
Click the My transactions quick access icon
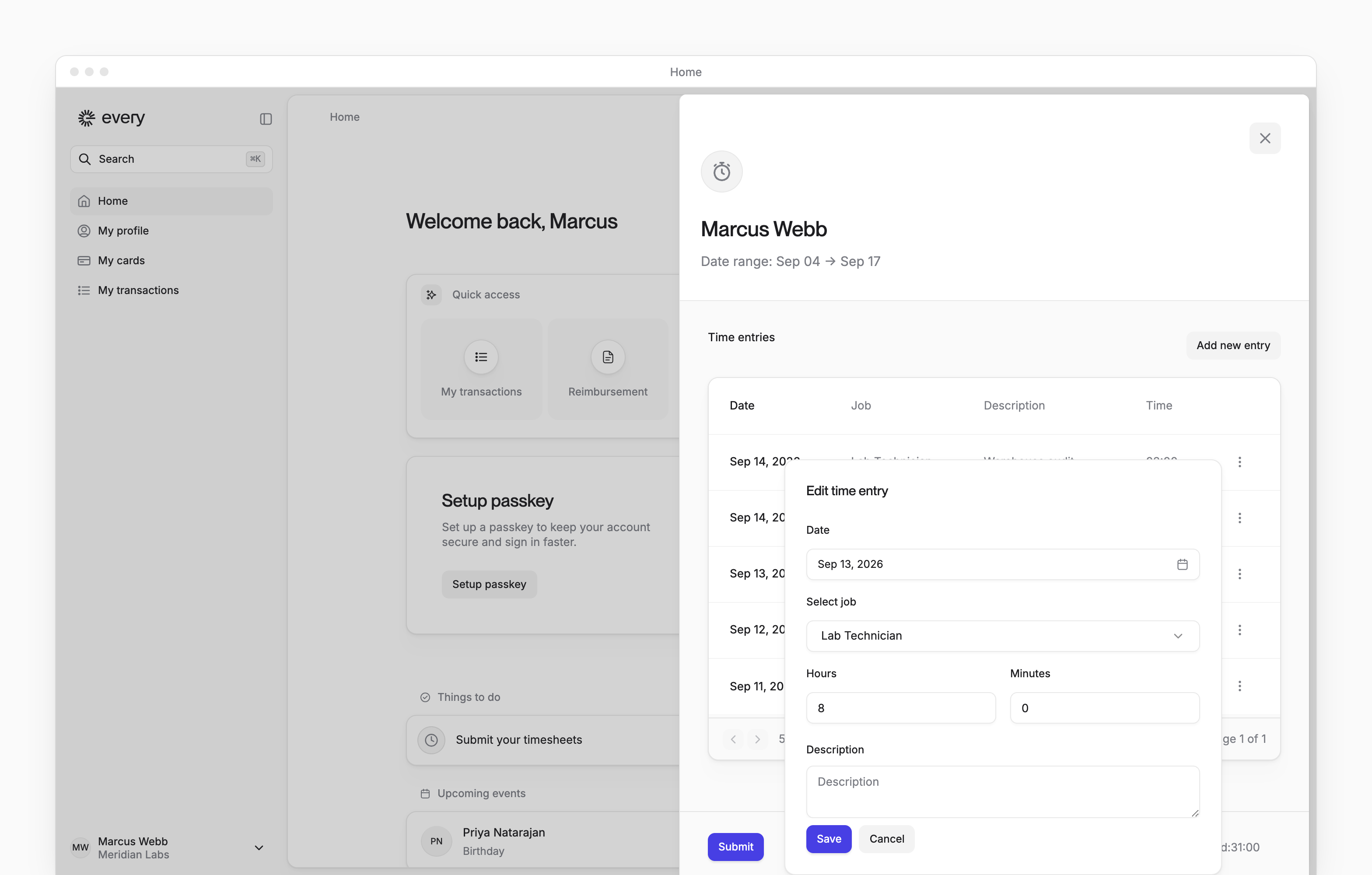tap(481, 357)
